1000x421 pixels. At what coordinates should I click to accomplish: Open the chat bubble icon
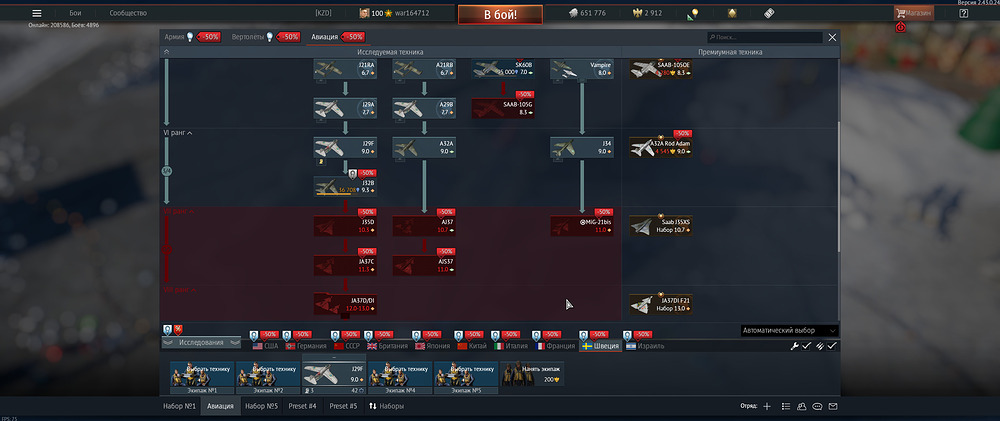point(818,406)
